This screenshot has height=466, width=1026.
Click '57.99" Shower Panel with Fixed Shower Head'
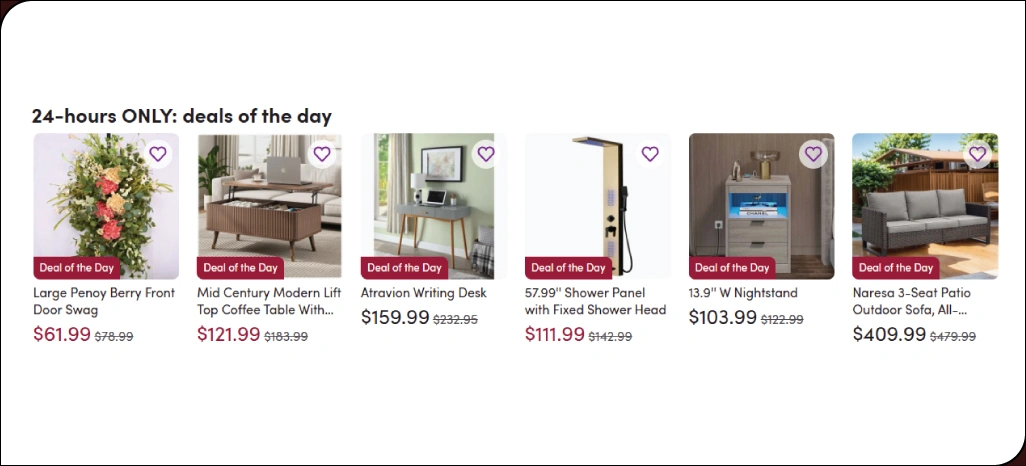[595, 301]
